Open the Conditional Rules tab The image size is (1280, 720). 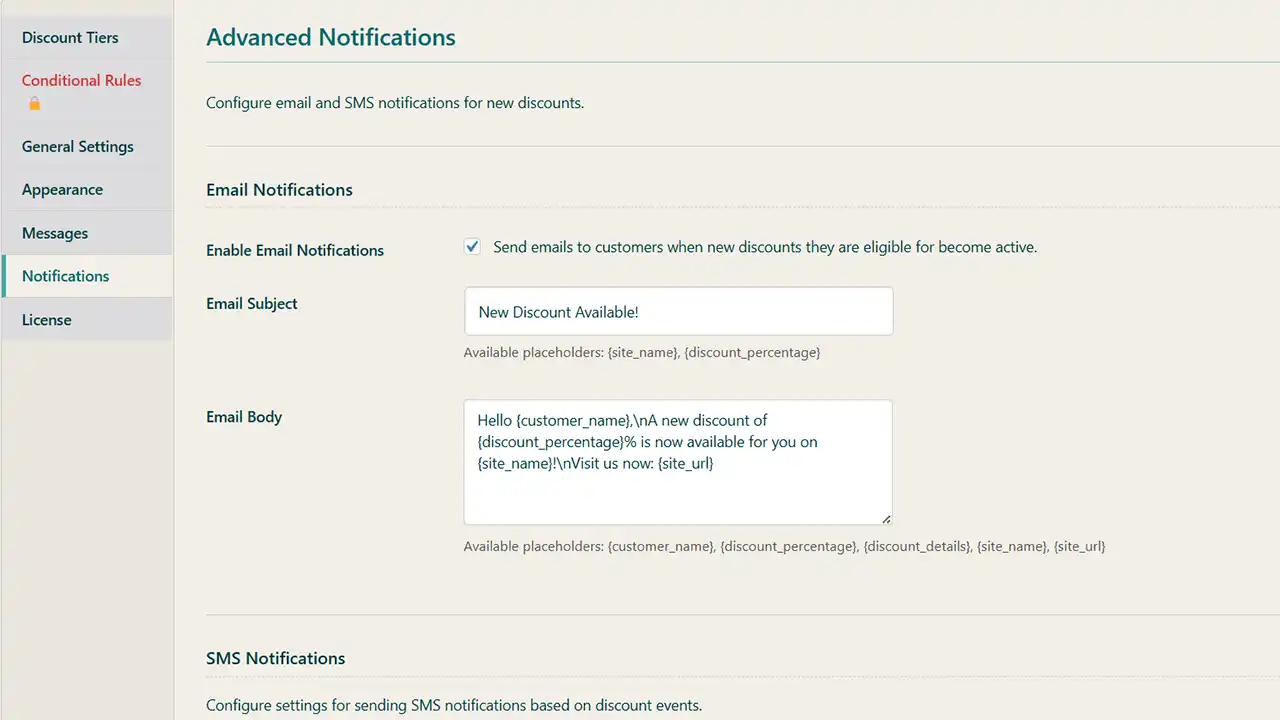tap(81, 81)
